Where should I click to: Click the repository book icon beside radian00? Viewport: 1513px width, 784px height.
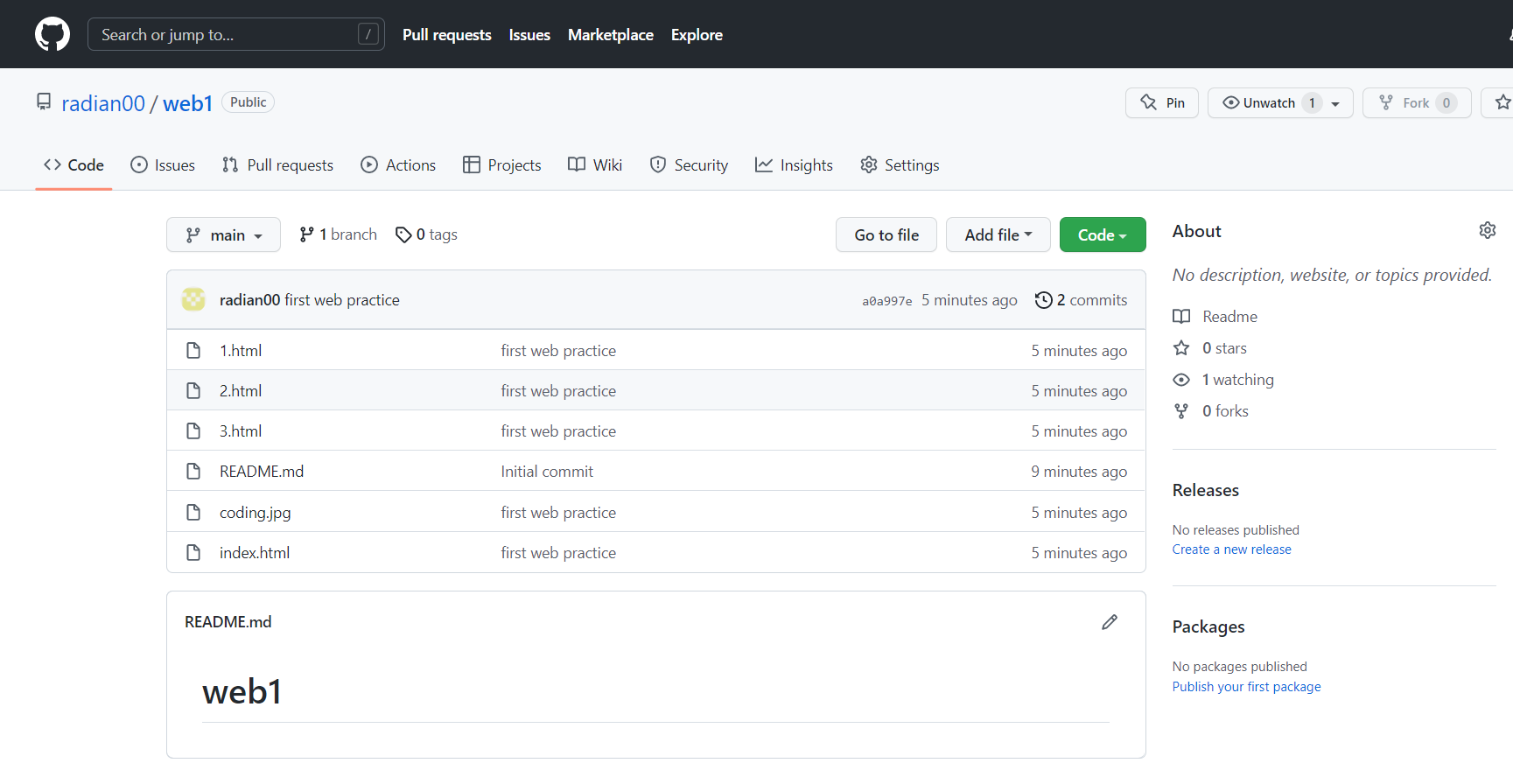tap(44, 102)
